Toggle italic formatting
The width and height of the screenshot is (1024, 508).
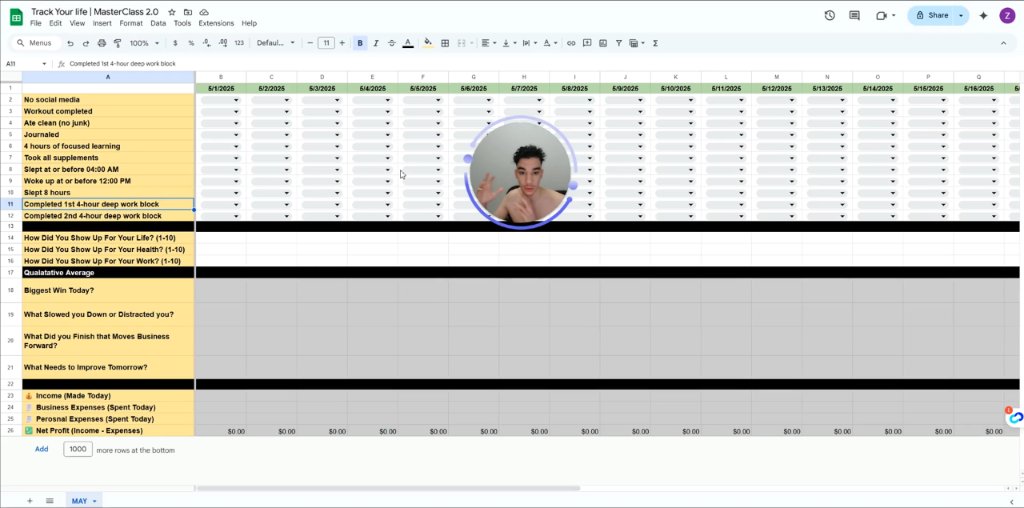(x=376, y=43)
